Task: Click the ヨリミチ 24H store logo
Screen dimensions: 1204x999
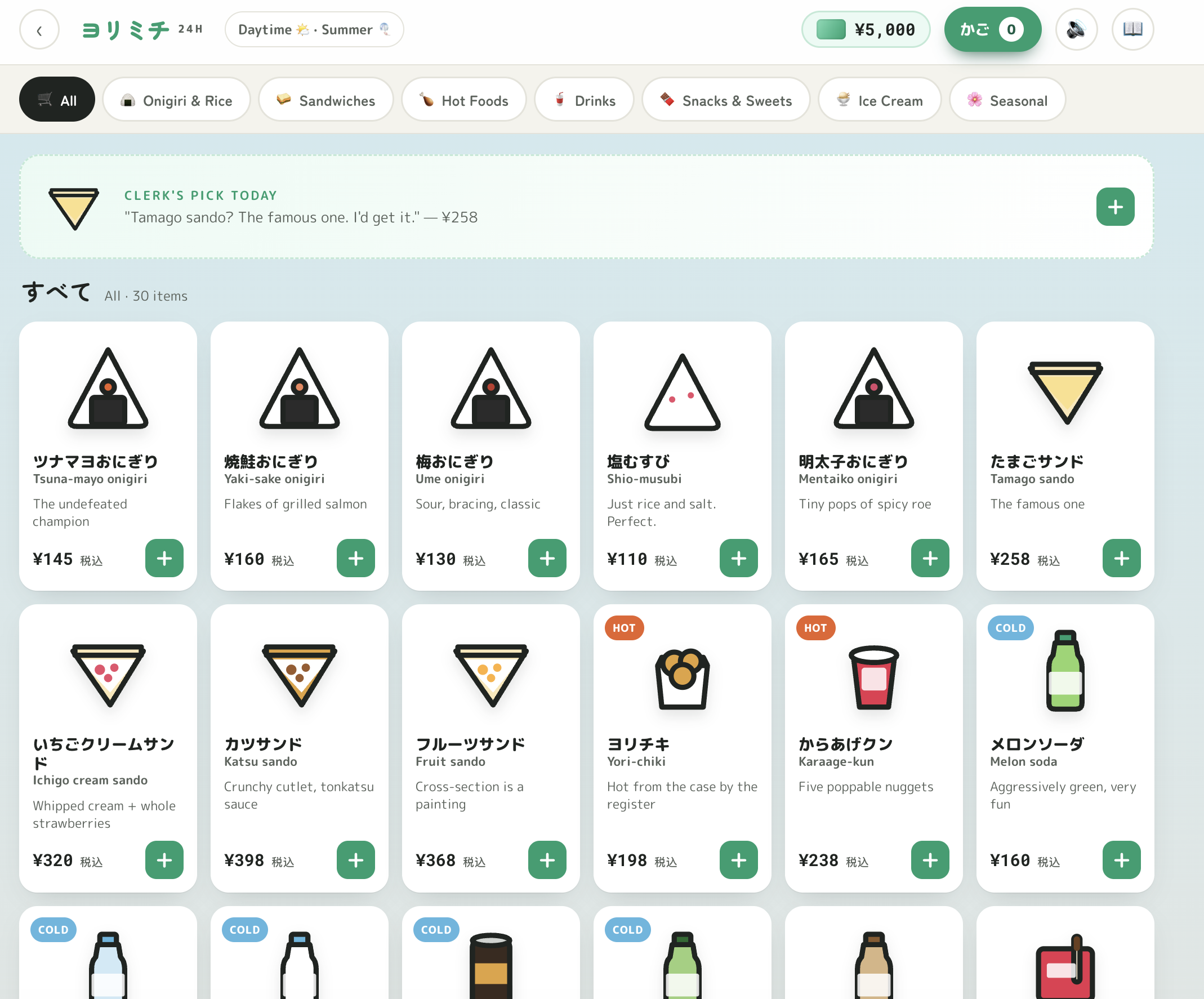Action: tap(142, 30)
